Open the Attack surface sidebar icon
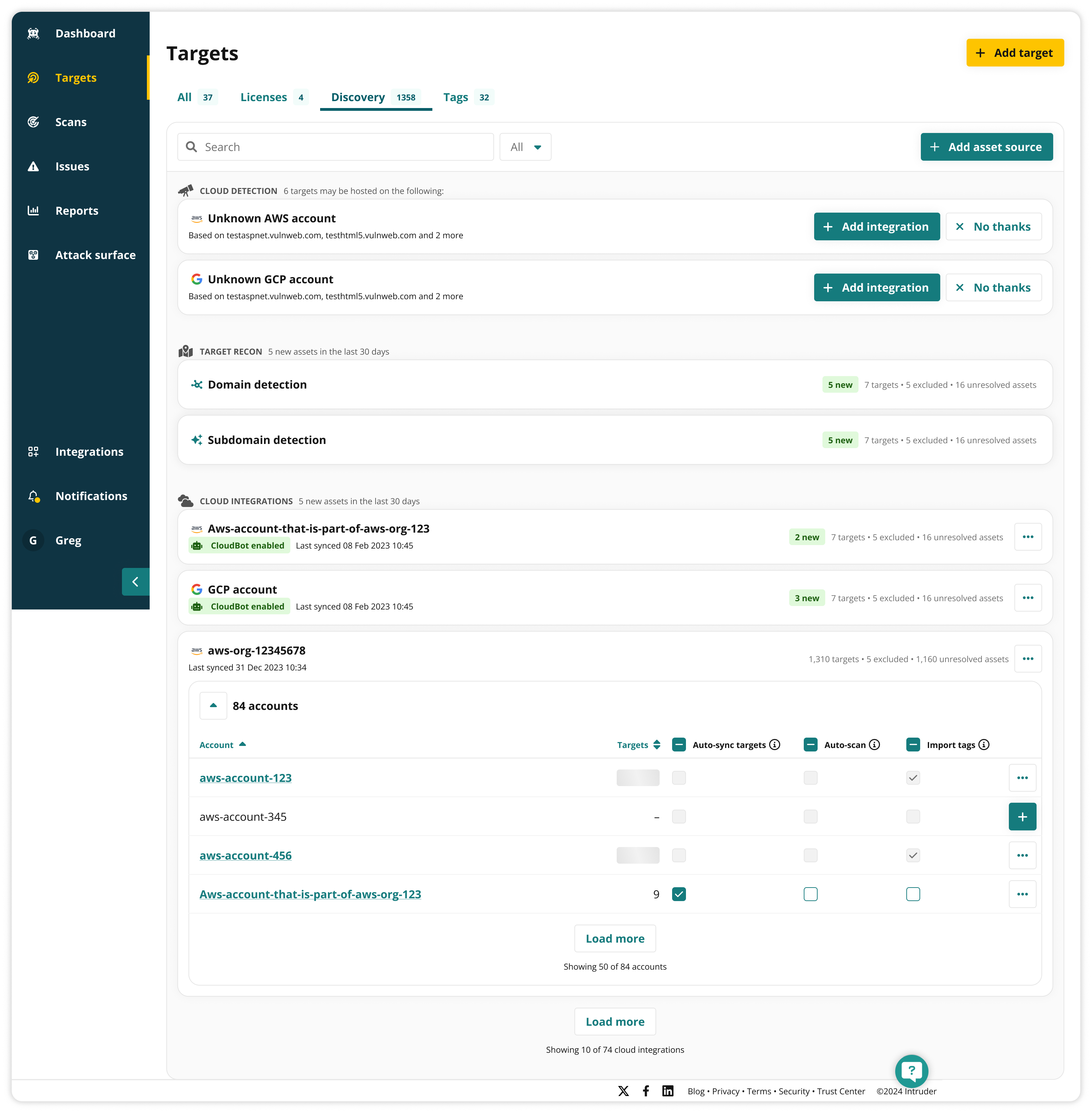 (x=33, y=255)
